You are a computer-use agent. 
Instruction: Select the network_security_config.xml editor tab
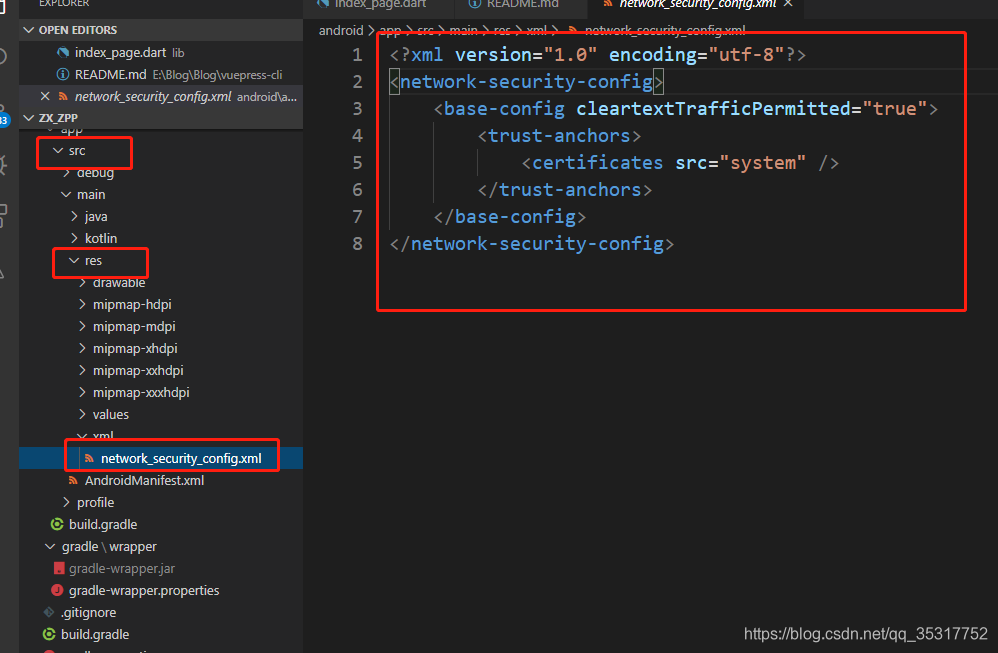pyautogui.click(x=698, y=5)
